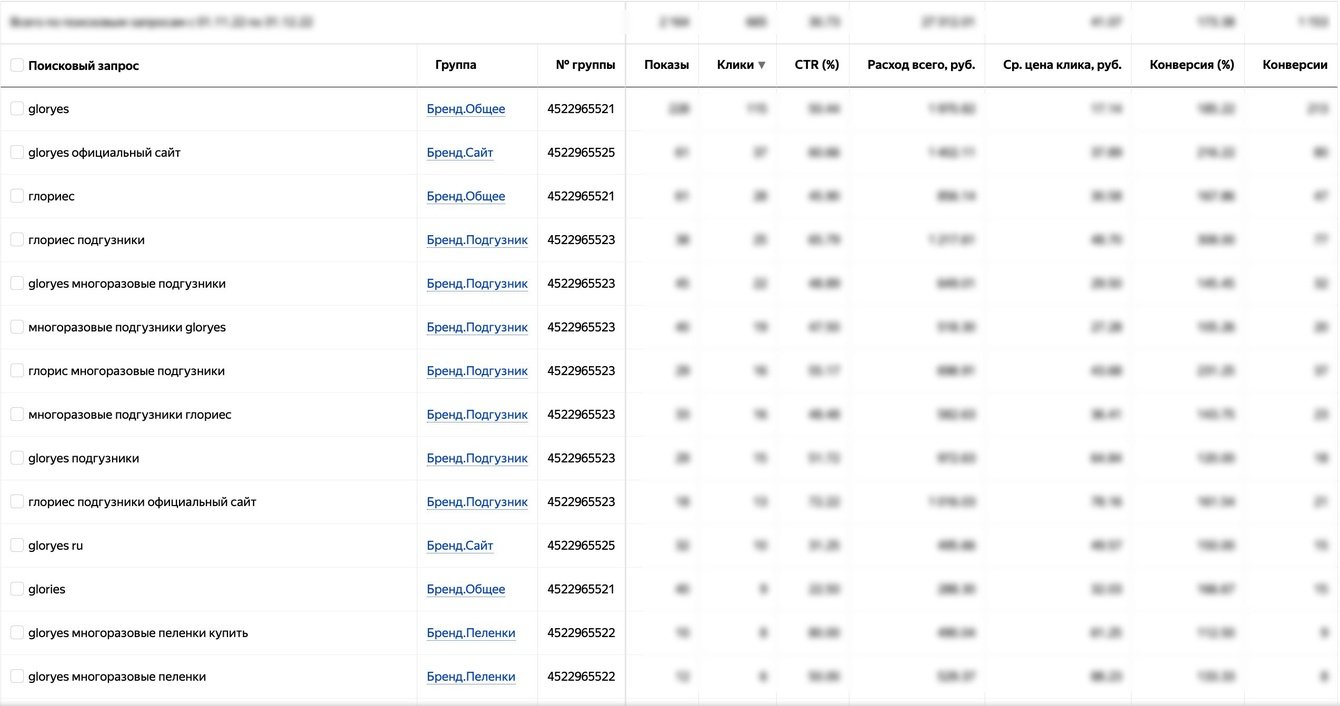The image size is (1340, 706).
Task: Open Бренд.Подгузник link in gloryes подгузники row
Action: [x=477, y=458]
